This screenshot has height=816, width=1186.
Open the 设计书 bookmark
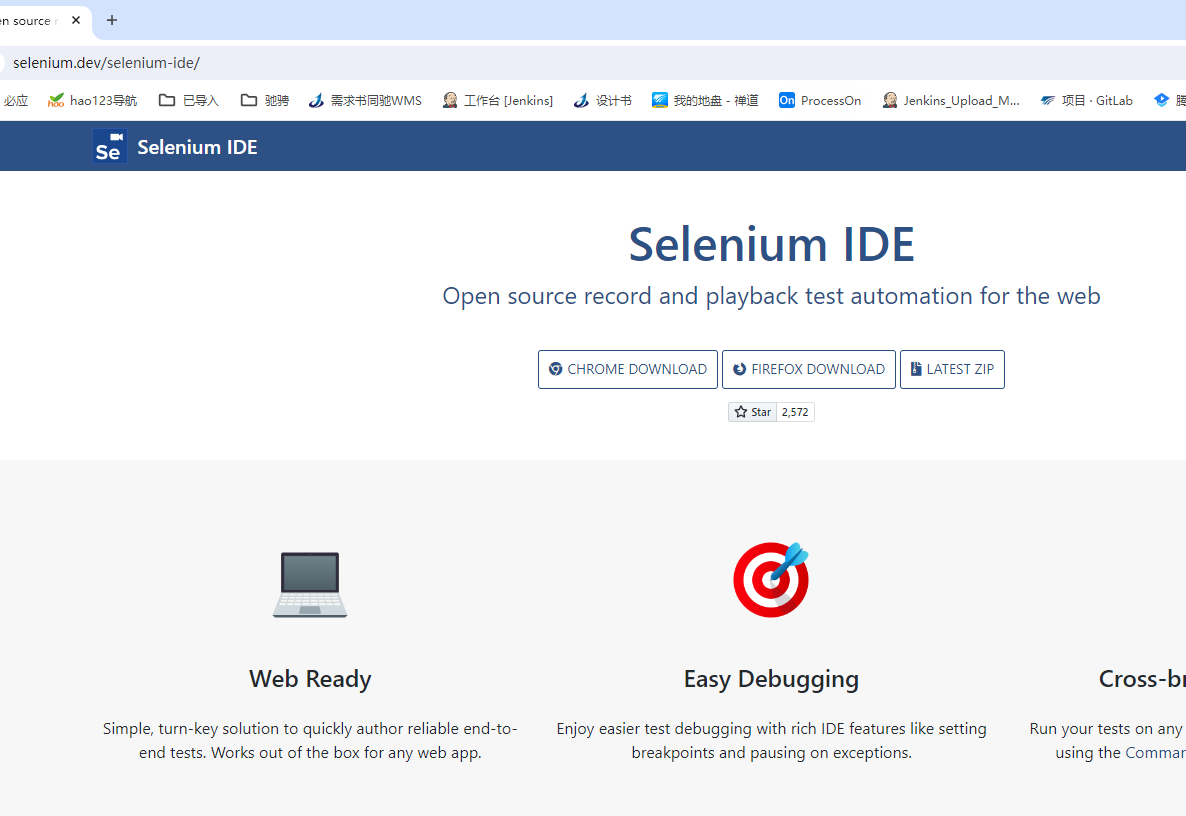602,101
